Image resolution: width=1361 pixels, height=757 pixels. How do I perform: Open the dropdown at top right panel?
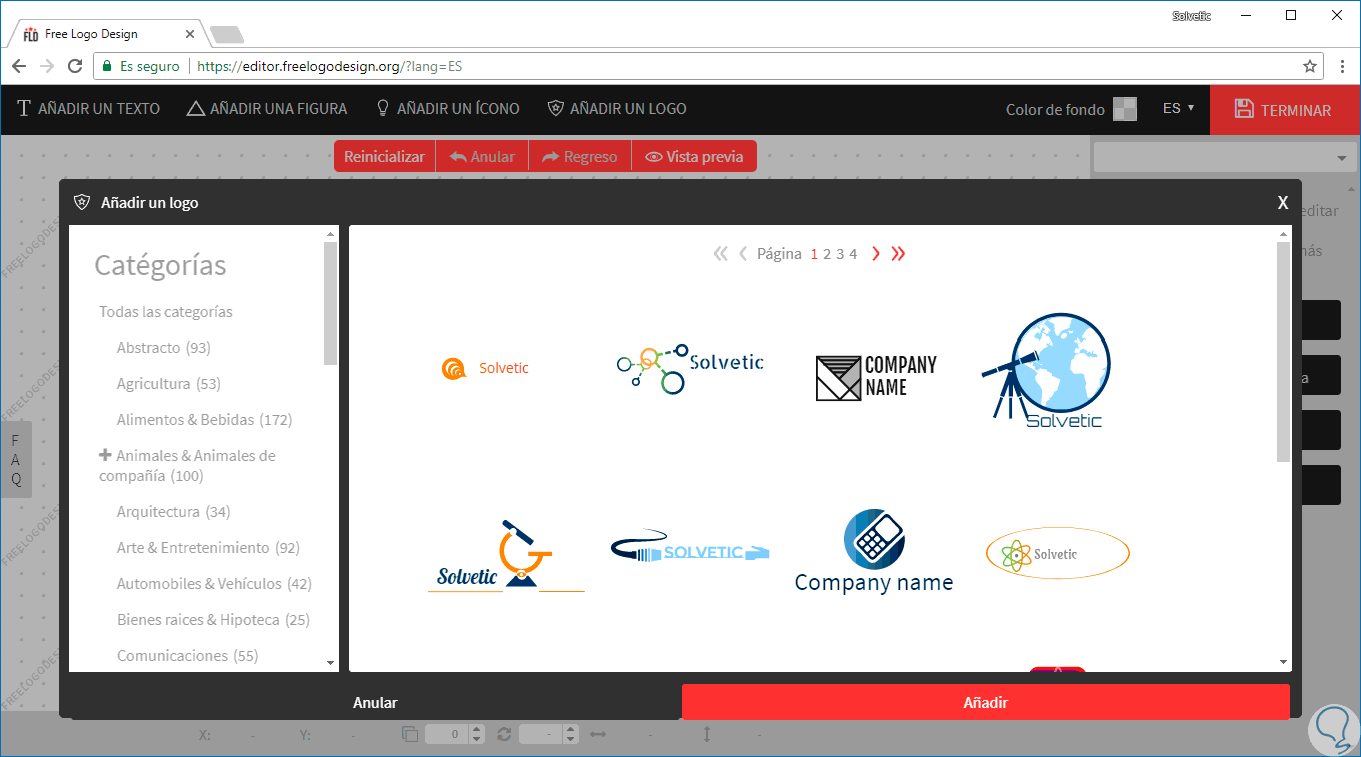tap(1223, 158)
